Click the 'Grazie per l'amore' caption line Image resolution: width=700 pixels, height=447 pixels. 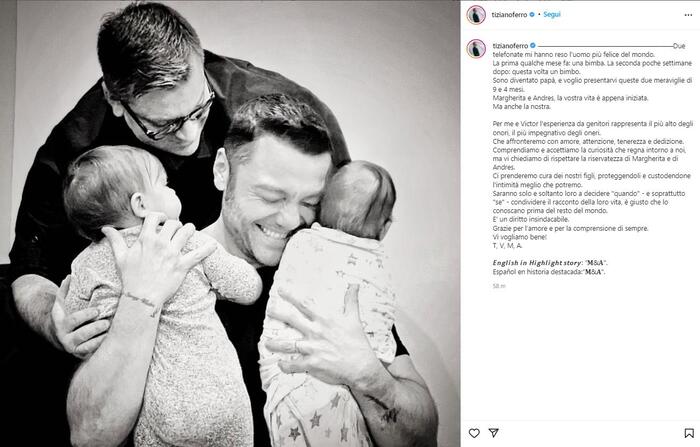[x=571, y=228]
